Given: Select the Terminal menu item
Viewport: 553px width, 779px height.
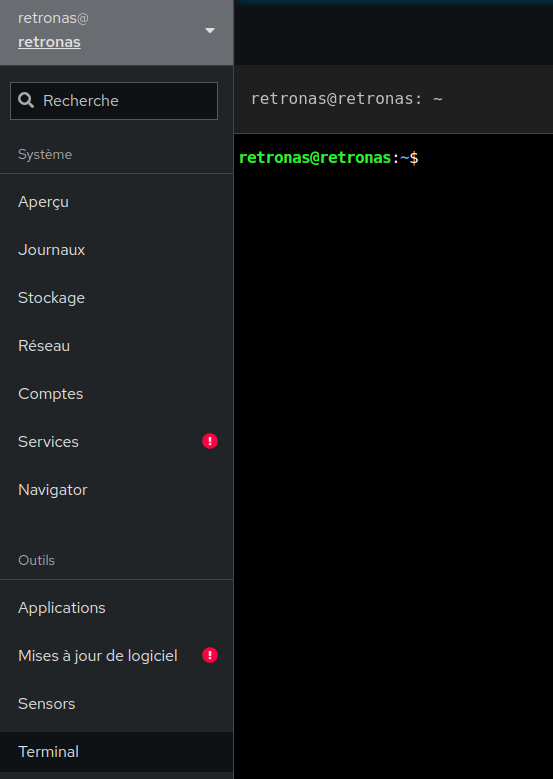Looking at the screenshot, I should pos(116,752).
